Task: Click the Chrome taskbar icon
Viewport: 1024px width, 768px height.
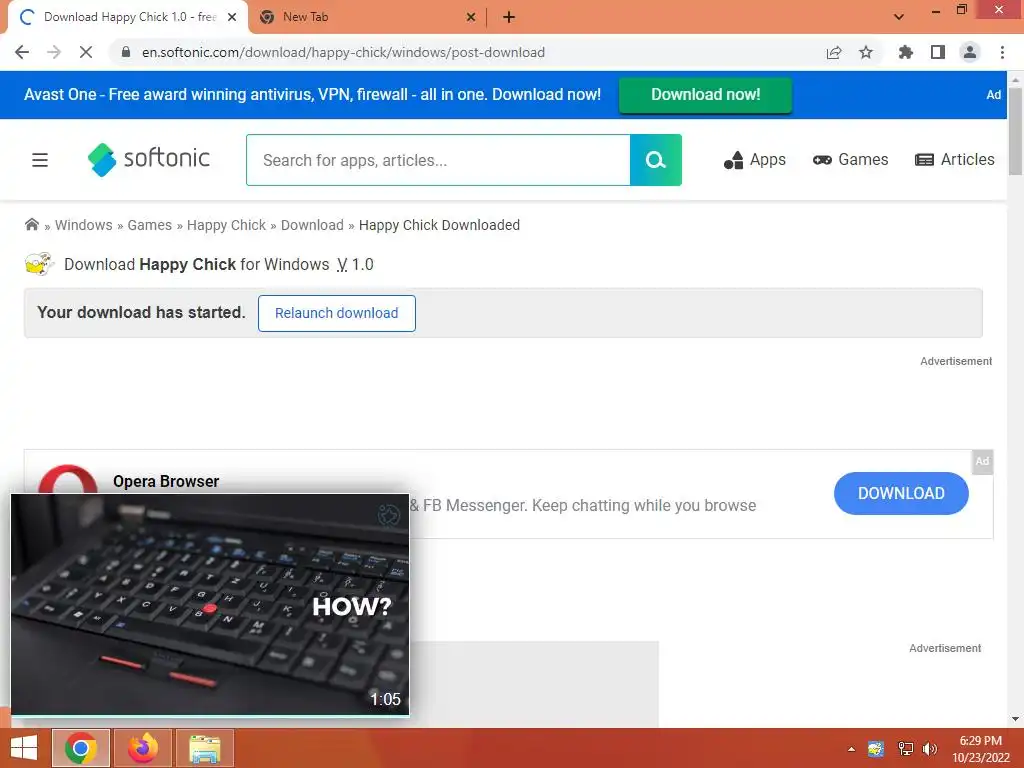Action: pyautogui.click(x=81, y=748)
